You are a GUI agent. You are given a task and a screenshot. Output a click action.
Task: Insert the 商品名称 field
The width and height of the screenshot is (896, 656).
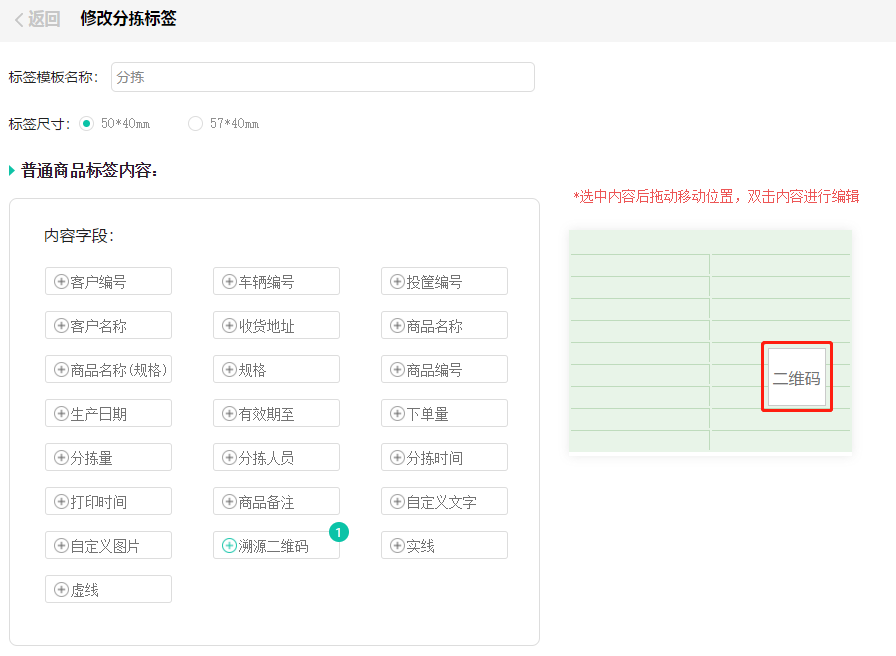tap(444, 325)
